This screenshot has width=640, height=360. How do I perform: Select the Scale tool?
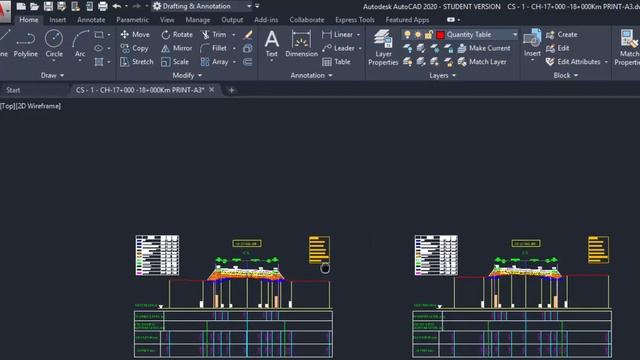175,62
